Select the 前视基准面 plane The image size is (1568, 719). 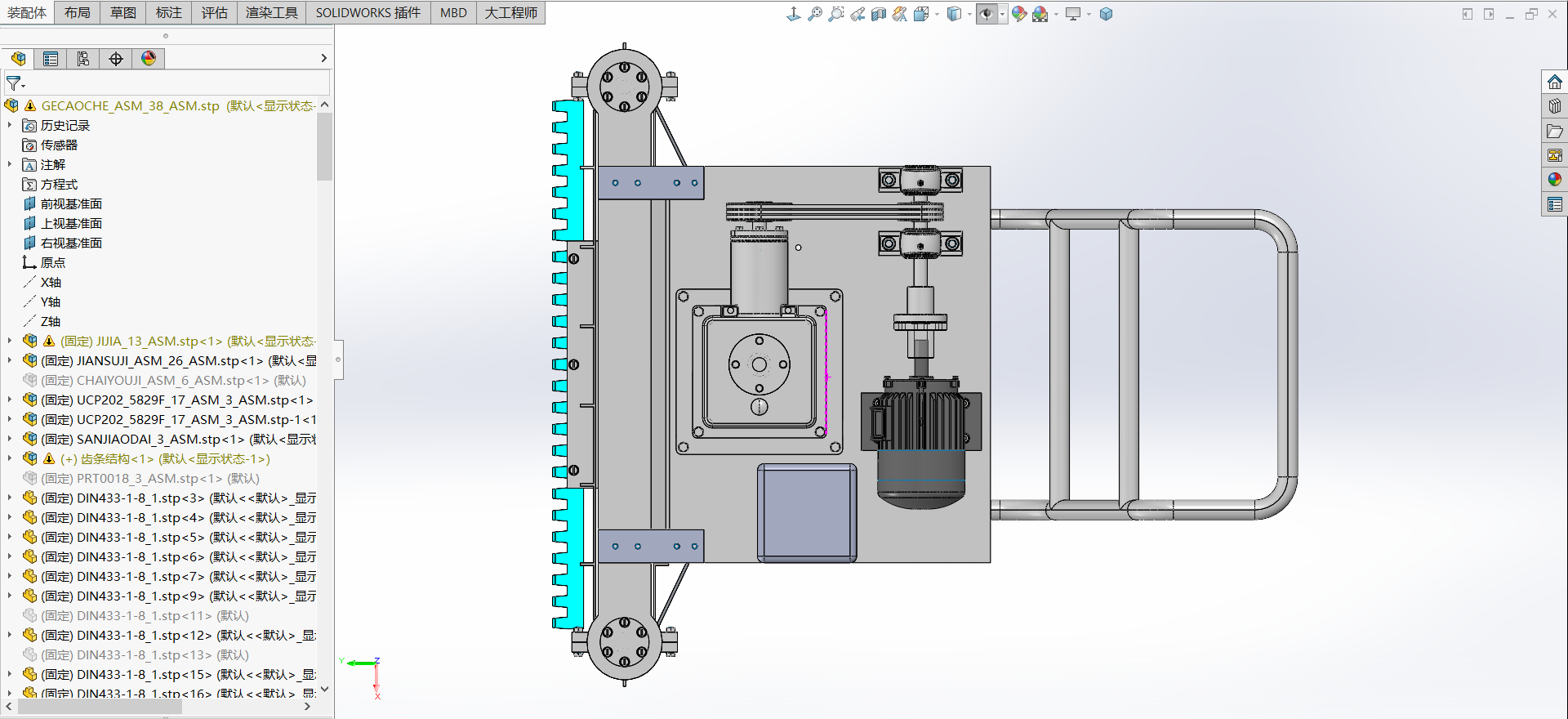point(71,203)
